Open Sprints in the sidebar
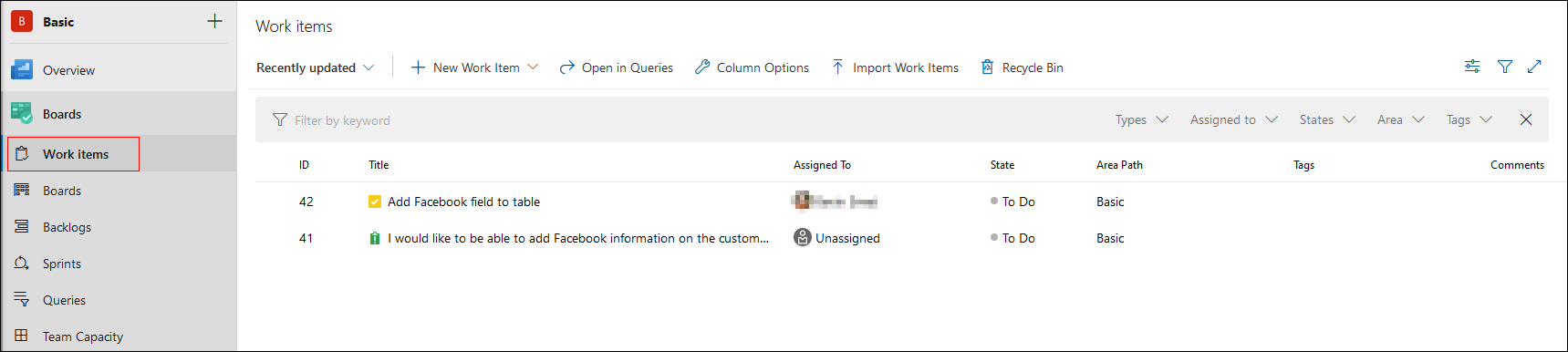Image resolution: width=1568 pixels, height=352 pixels. [x=62, y=264]
